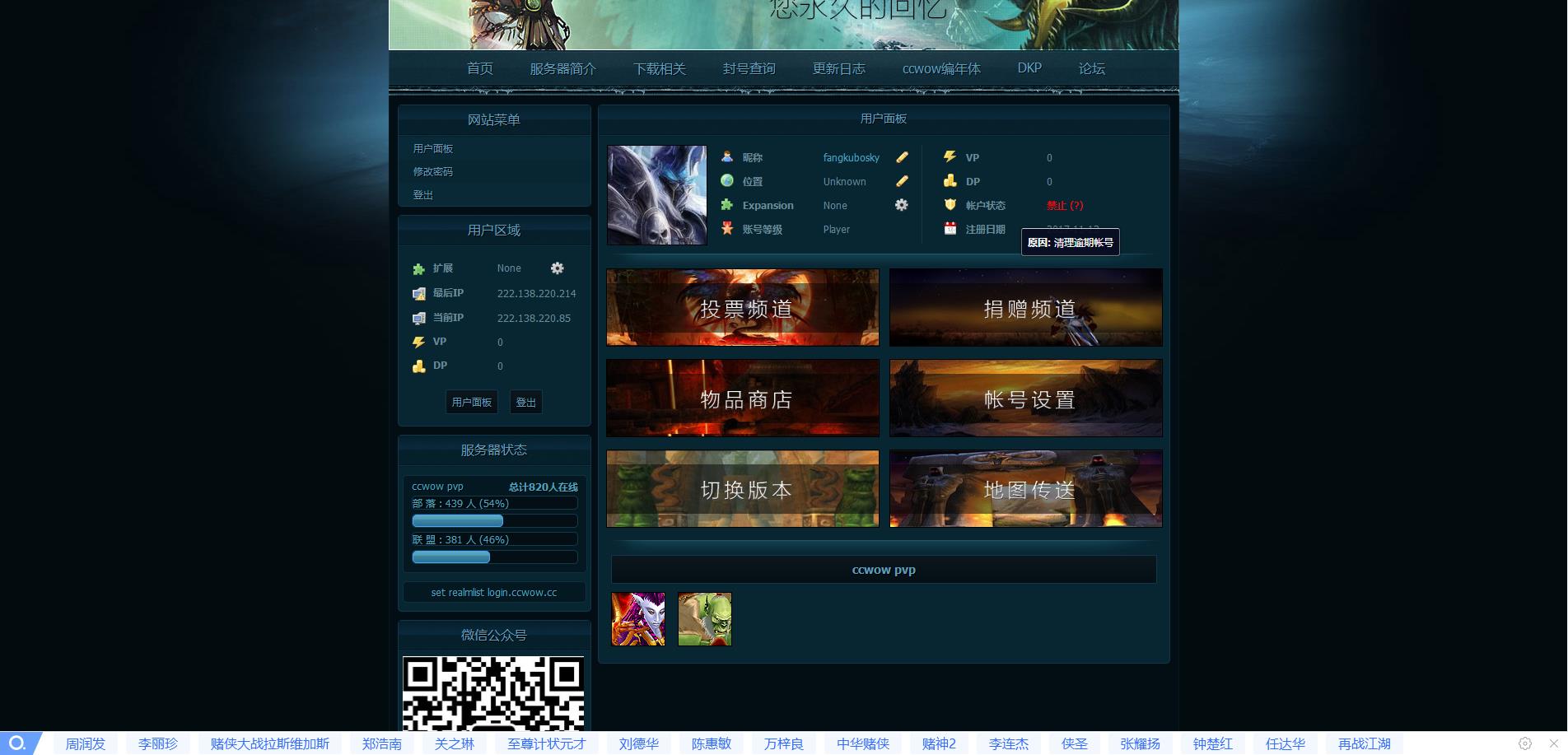This screenshot has width=1568, height=755.
Task: Open the Expansion gear settings in user panel
Action: (x=902, y=205)
